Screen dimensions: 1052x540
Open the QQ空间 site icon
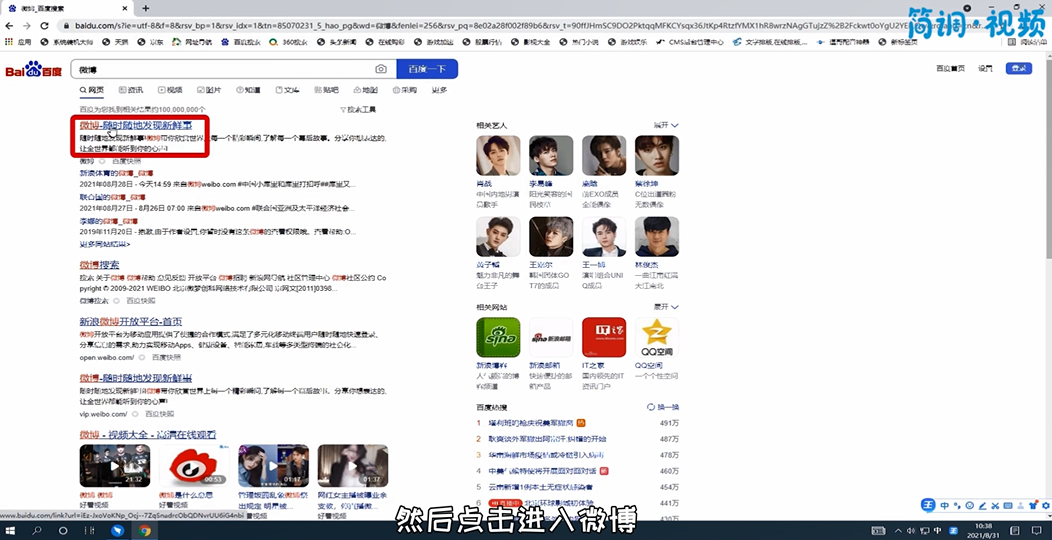click(x=657, y=337)
